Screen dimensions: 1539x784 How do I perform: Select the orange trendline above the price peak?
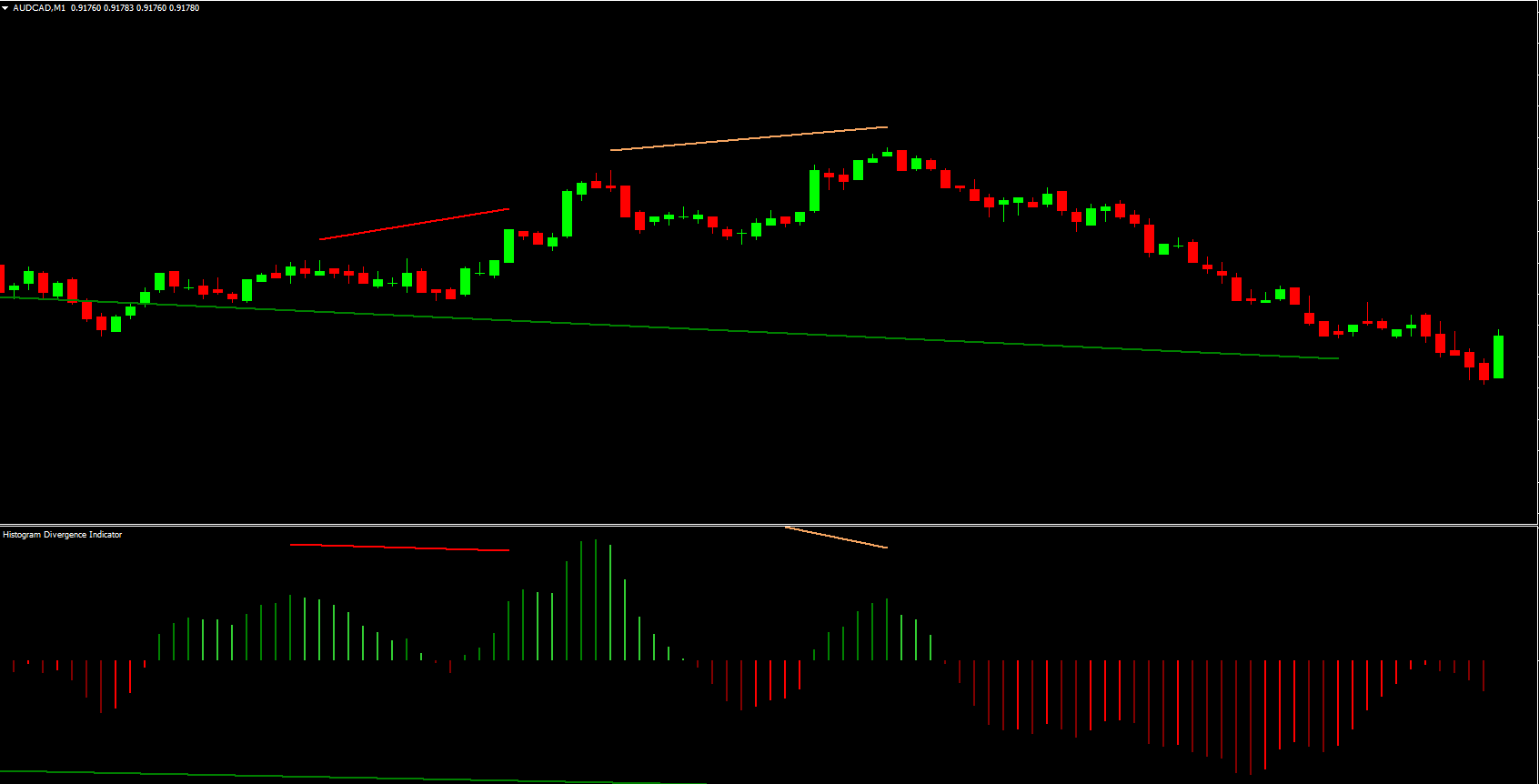(749, 138)
